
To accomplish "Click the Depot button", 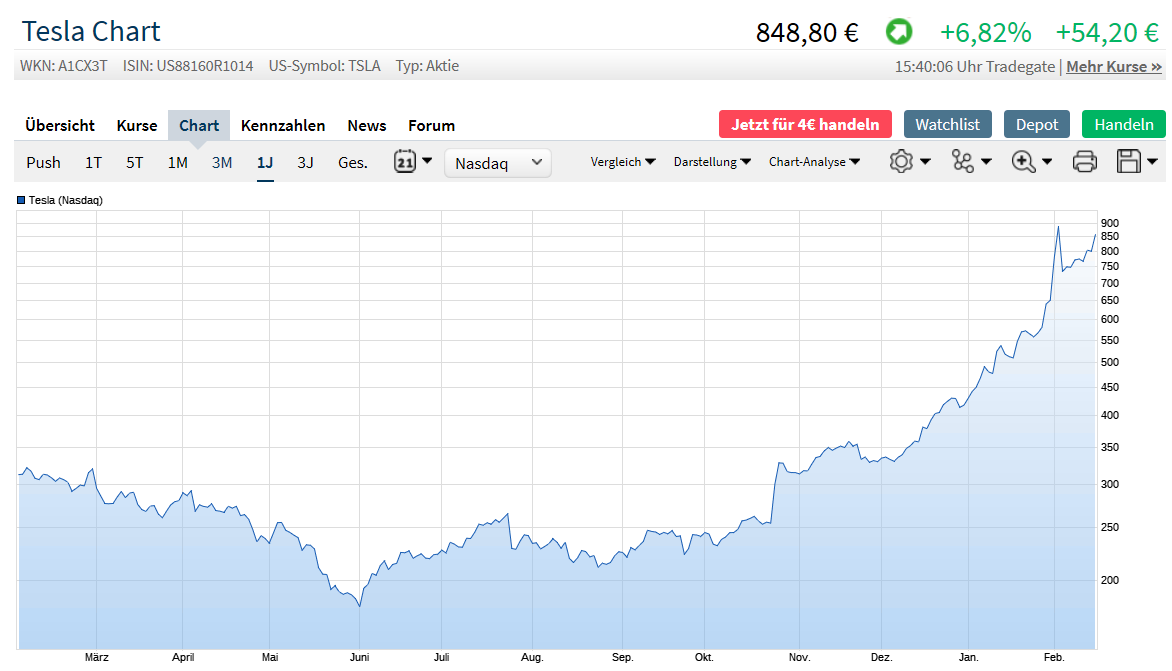I will click(x=1037, y=124).
